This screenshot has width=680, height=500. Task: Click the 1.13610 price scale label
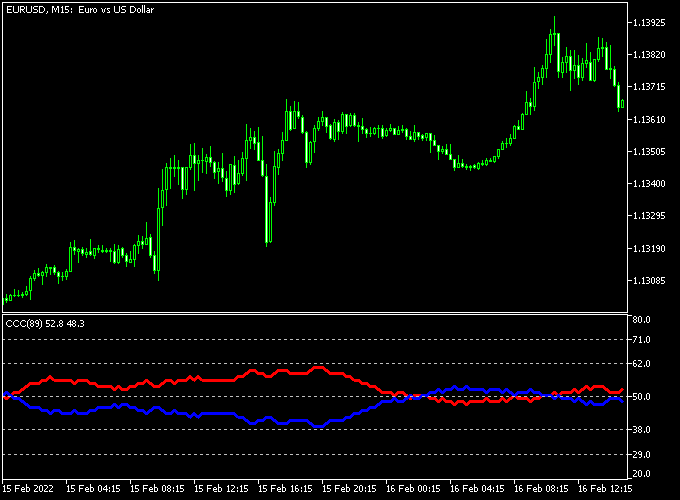(x=649, y=119)
